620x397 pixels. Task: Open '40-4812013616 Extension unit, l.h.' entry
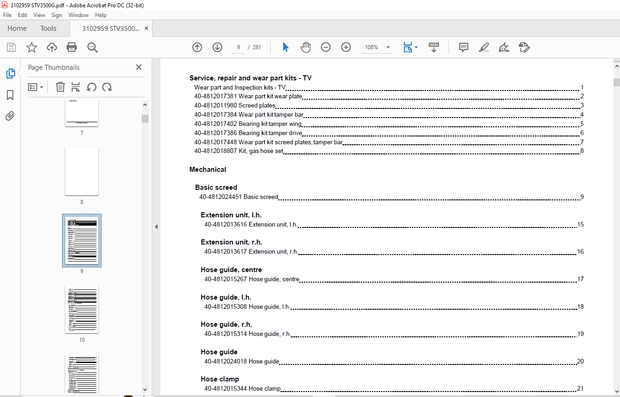394,225
